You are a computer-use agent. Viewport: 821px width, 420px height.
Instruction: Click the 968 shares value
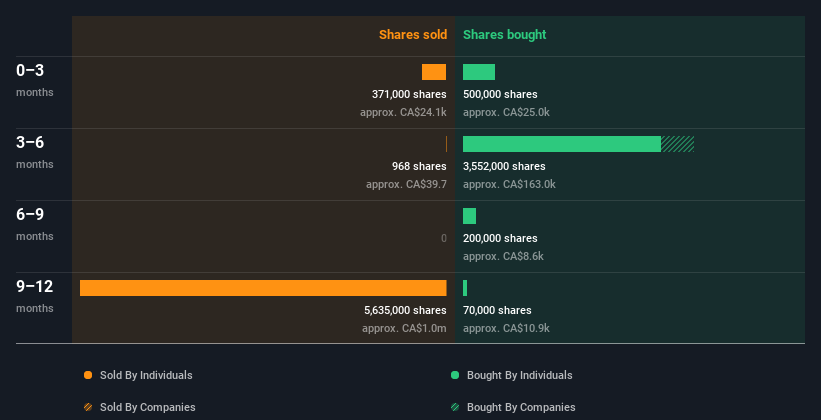[419, 166]
